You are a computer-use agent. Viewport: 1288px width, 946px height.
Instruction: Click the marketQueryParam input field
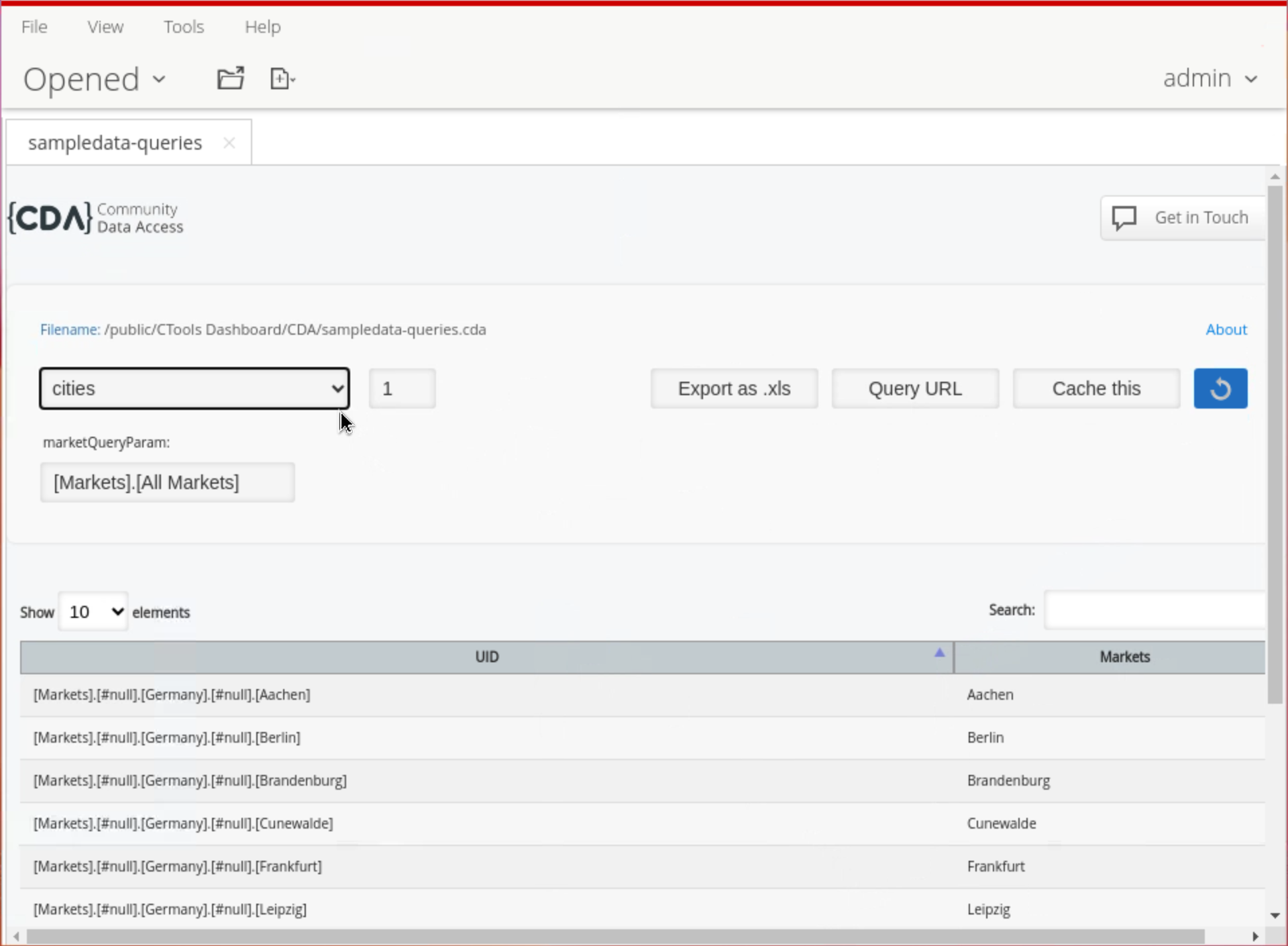click(167, 482)
